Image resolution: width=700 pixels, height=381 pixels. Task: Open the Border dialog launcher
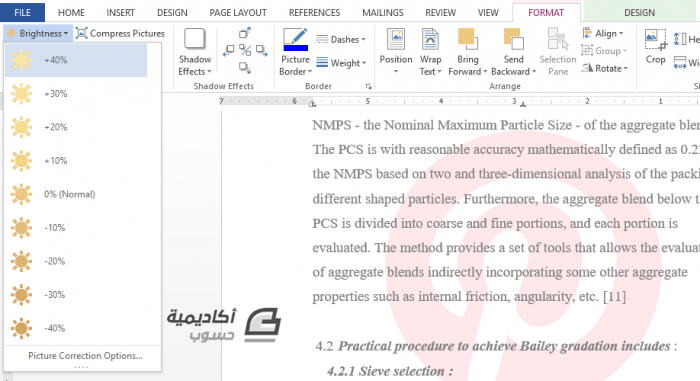(368, 86)
